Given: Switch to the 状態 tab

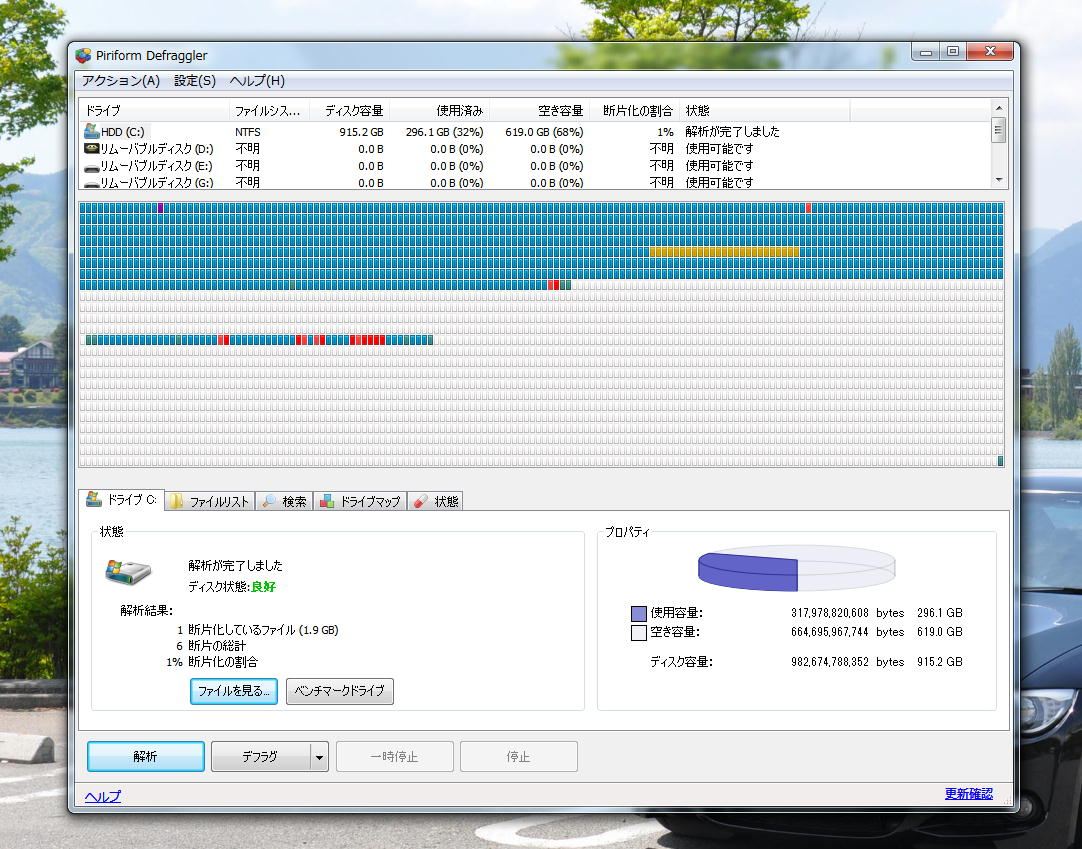Looking at the screenshot, I should tap(435, 501).
